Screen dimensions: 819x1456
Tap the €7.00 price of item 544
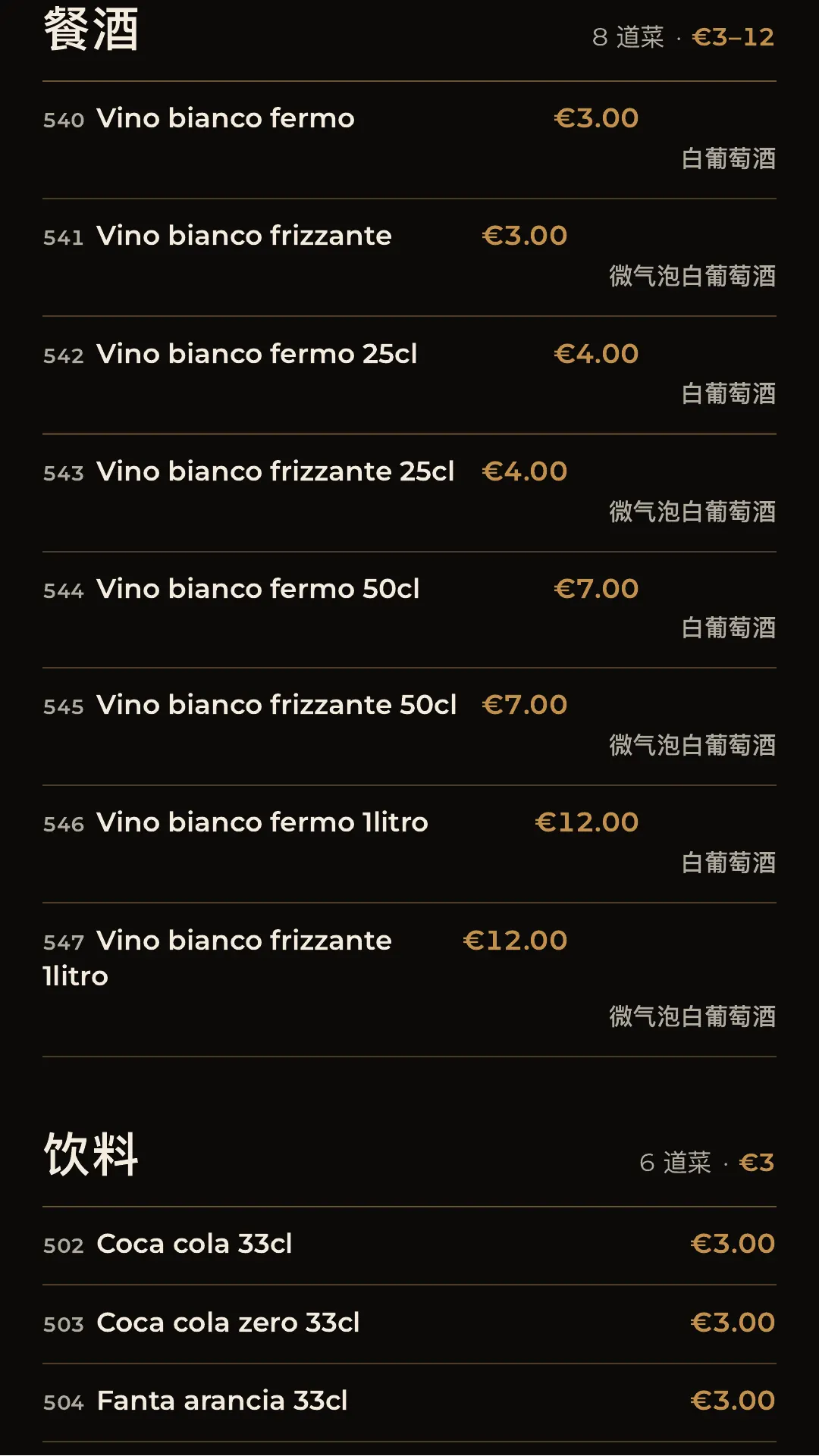point(596,589)
